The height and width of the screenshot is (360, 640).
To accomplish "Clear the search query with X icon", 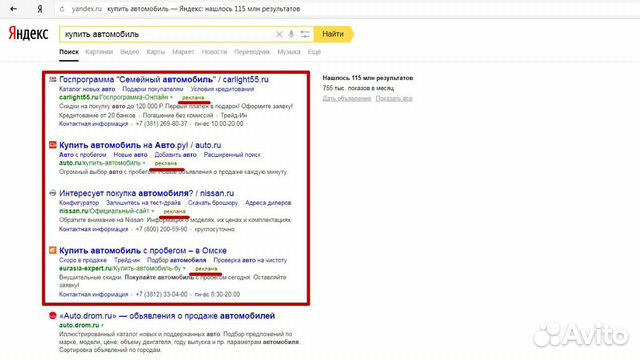I will pyautogui.click(x=279, y=34).
